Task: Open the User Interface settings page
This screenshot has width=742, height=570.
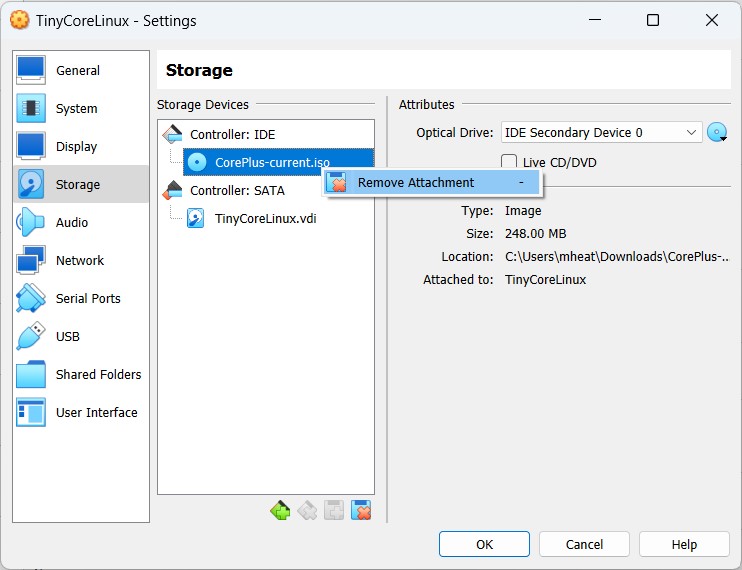Action: coord(81,412)
